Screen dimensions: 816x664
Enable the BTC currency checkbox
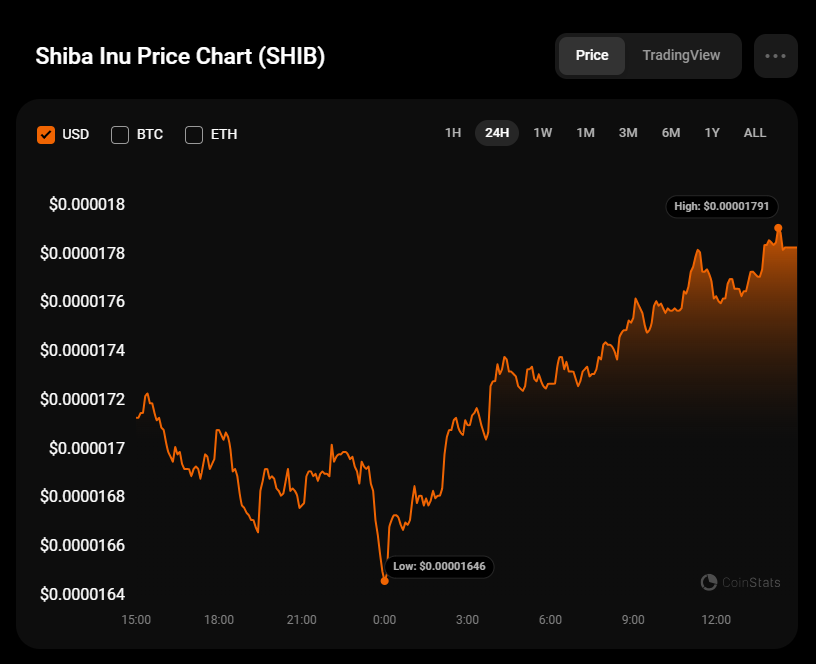[120, 134]
